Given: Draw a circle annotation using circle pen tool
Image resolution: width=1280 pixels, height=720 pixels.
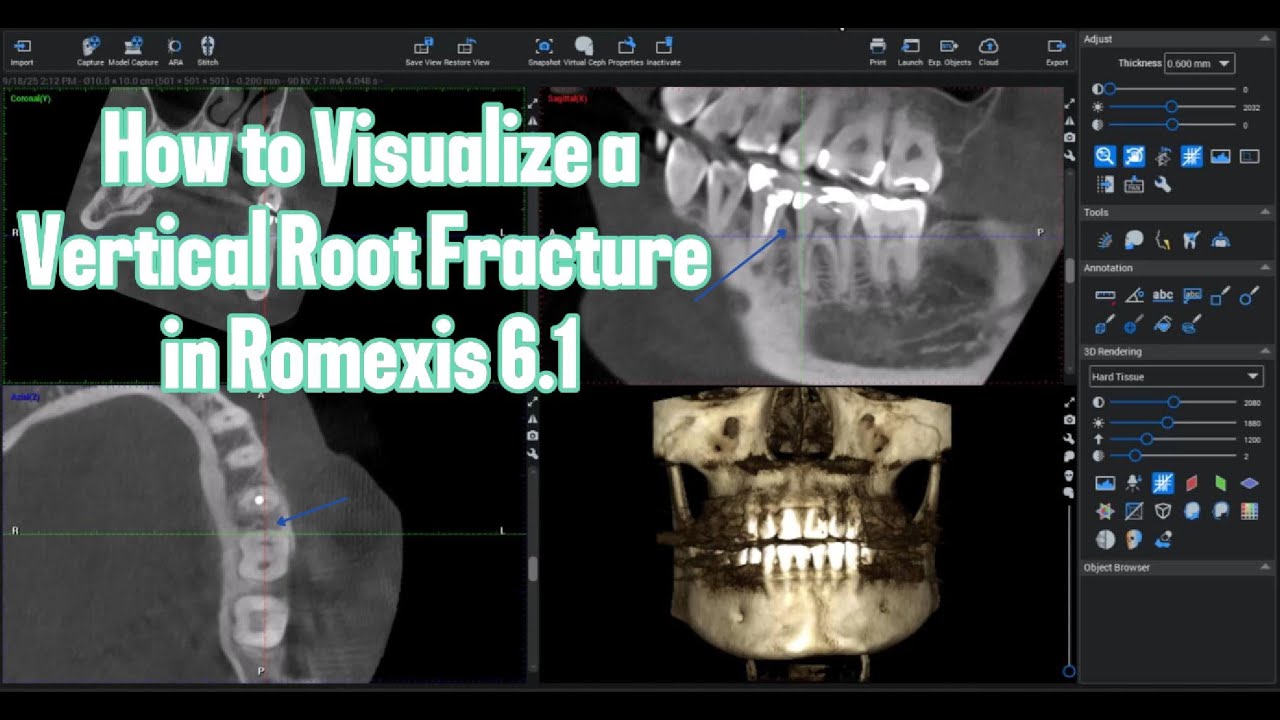Looking at the screenshot, I should pos(1249,296).
